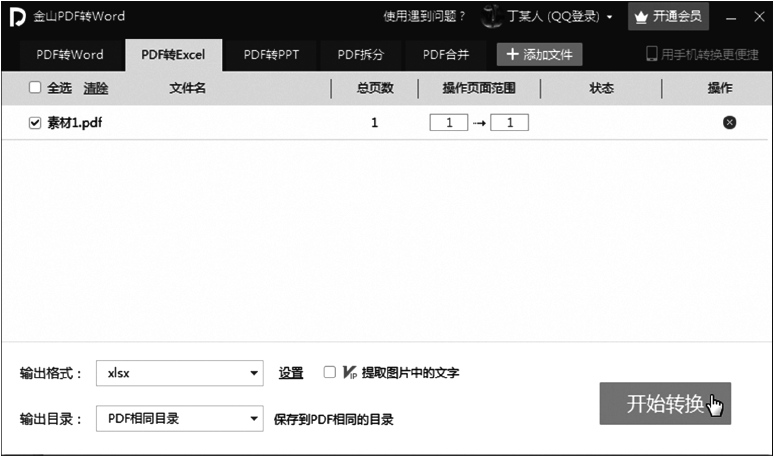
Task: Expand the 输出格式 xlsx dropdown
Action: click(x=254, y=374)
